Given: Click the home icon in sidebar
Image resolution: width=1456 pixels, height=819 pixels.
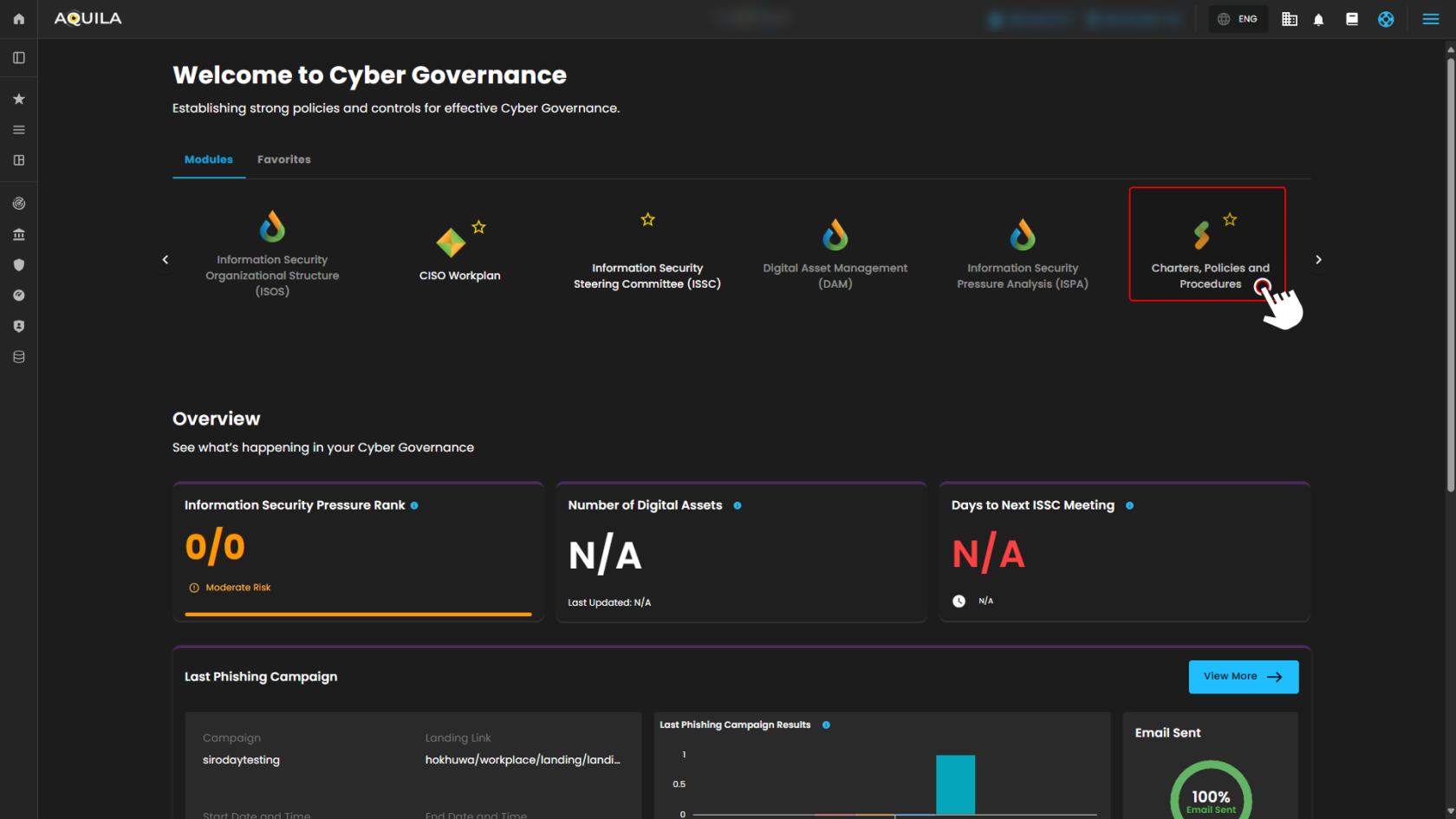Looking at the screenshot, I should [19, 19].
